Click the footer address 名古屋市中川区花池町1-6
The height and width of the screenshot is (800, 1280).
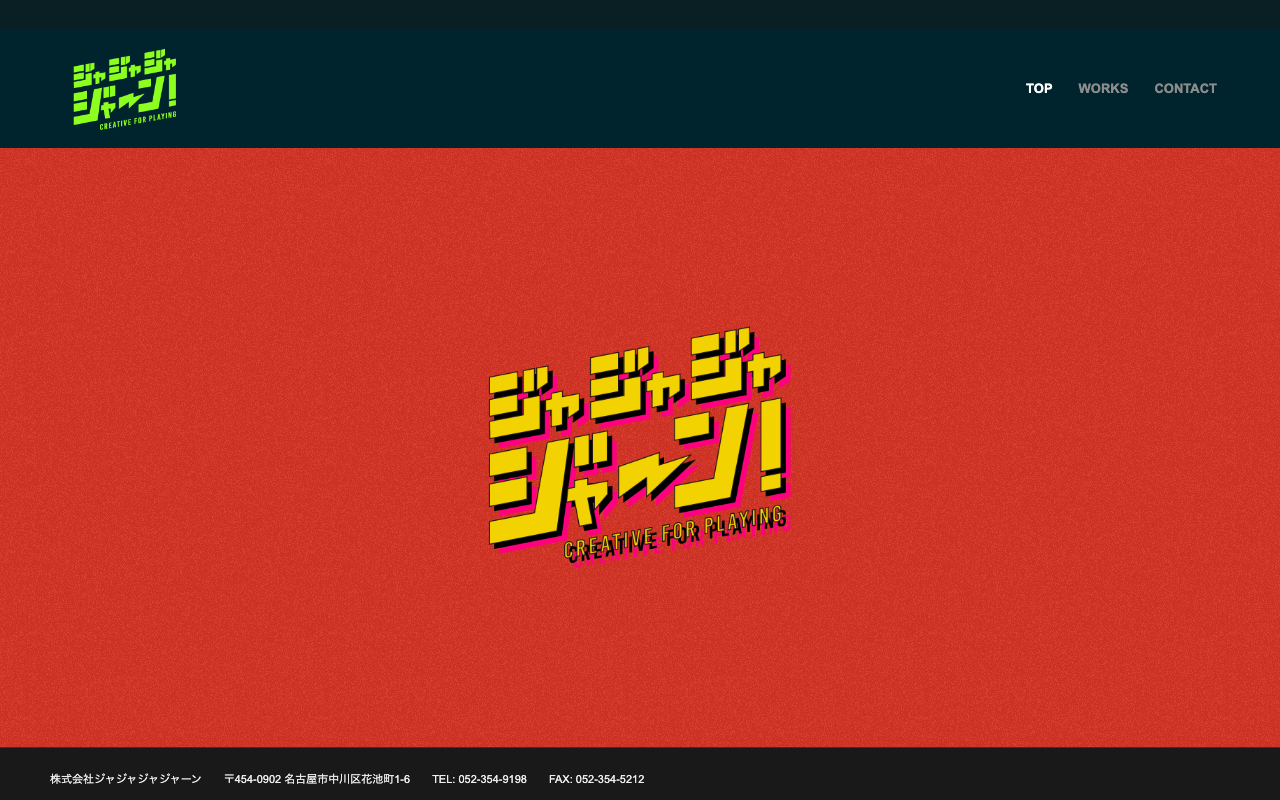[347, 779]
